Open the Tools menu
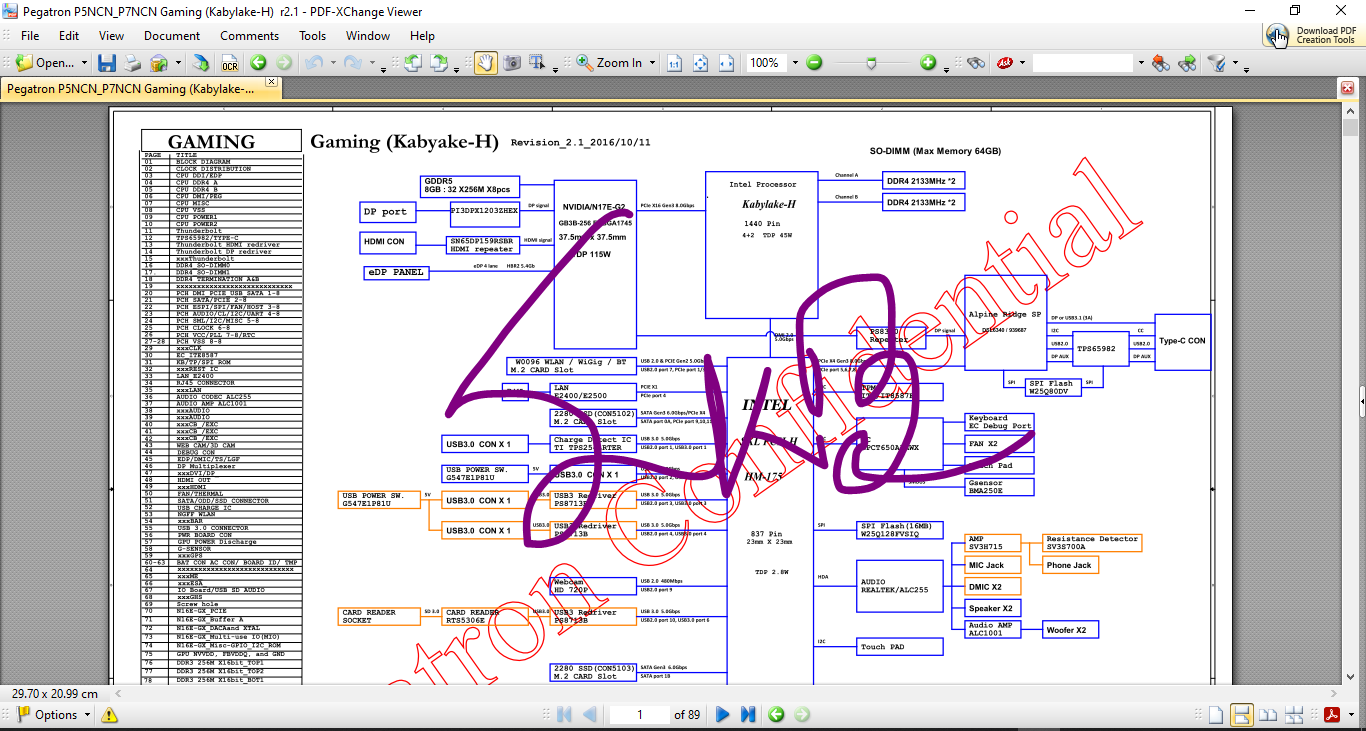 point(313,35)
